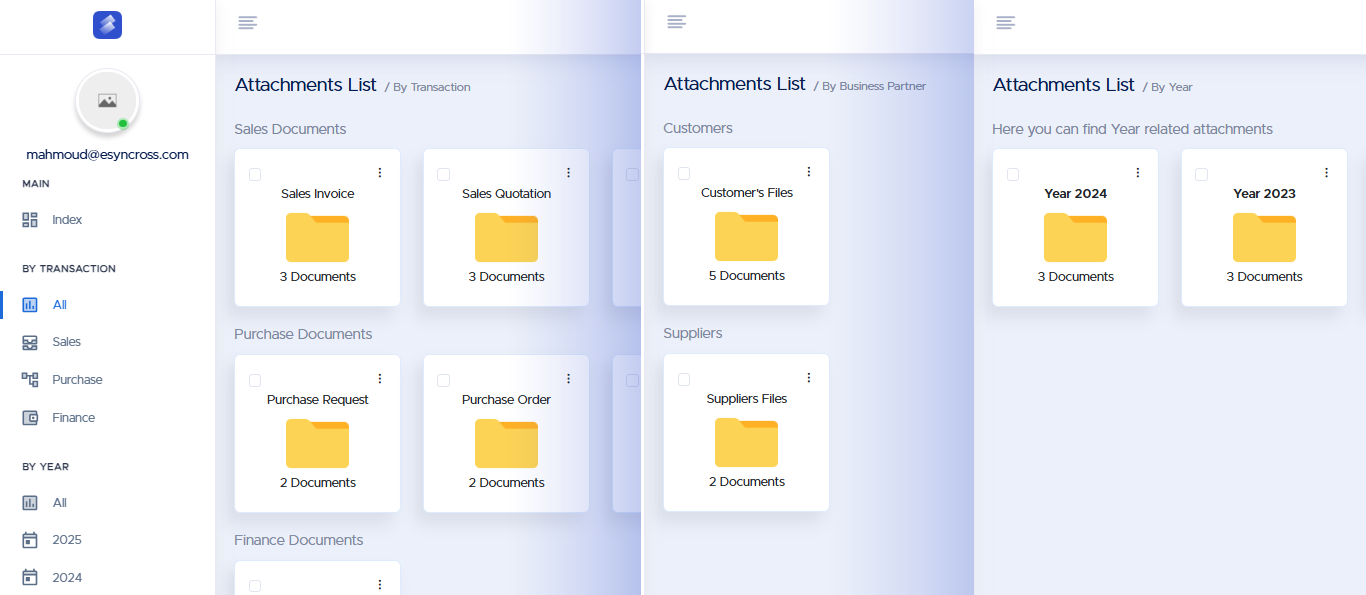This screenshot has width=1366, height=595.
Task: Toggle the menu in the By Transaction panel
Action: pyautogui.click(x=248, y=23)
